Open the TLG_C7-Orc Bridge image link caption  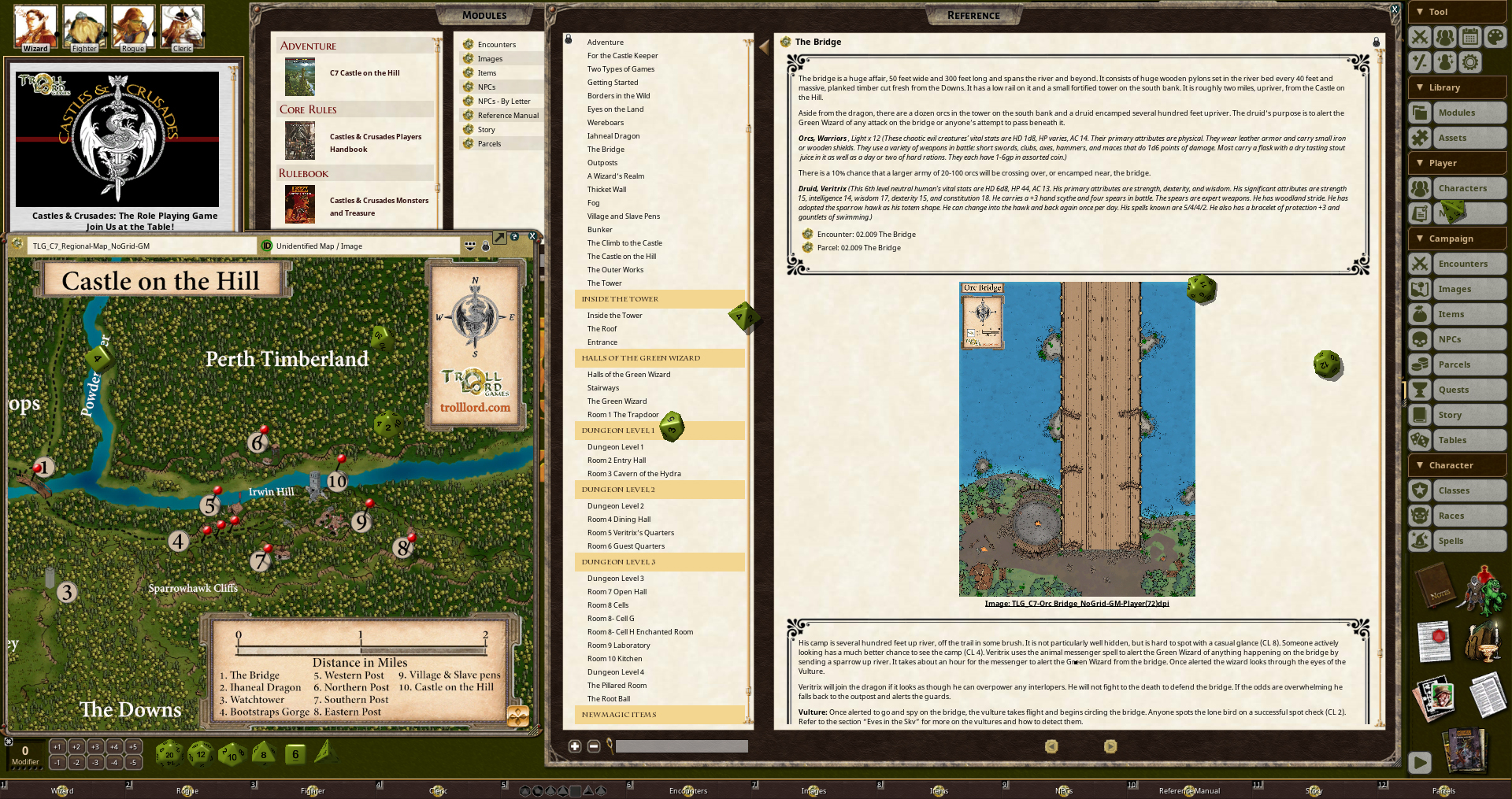pyautogui.click(x=1077, y=604)
